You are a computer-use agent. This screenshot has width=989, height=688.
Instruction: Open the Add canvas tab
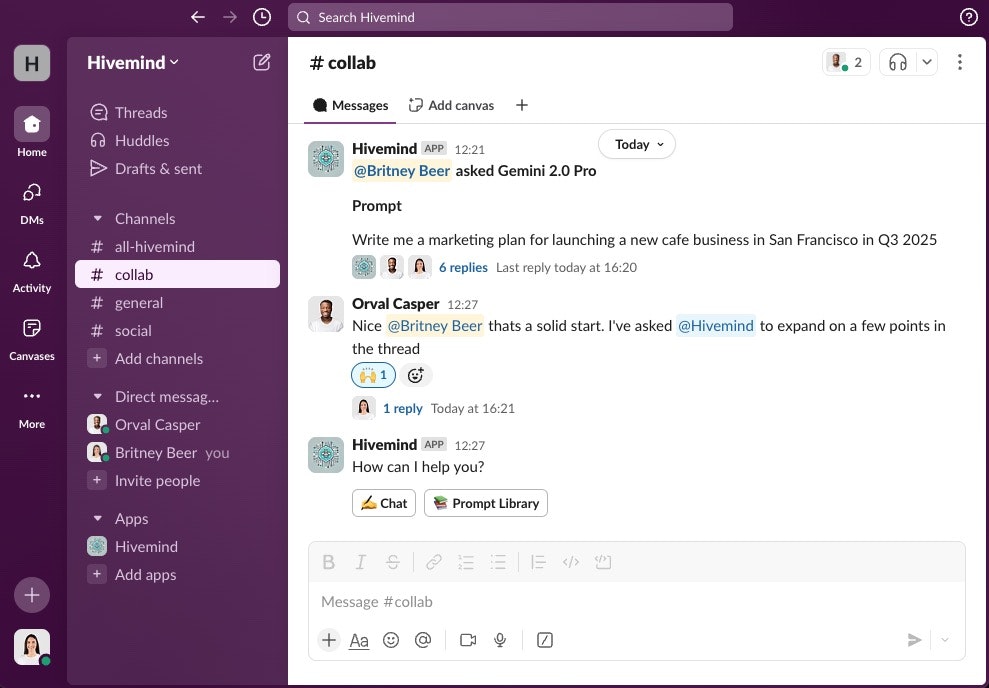point(451,105)
